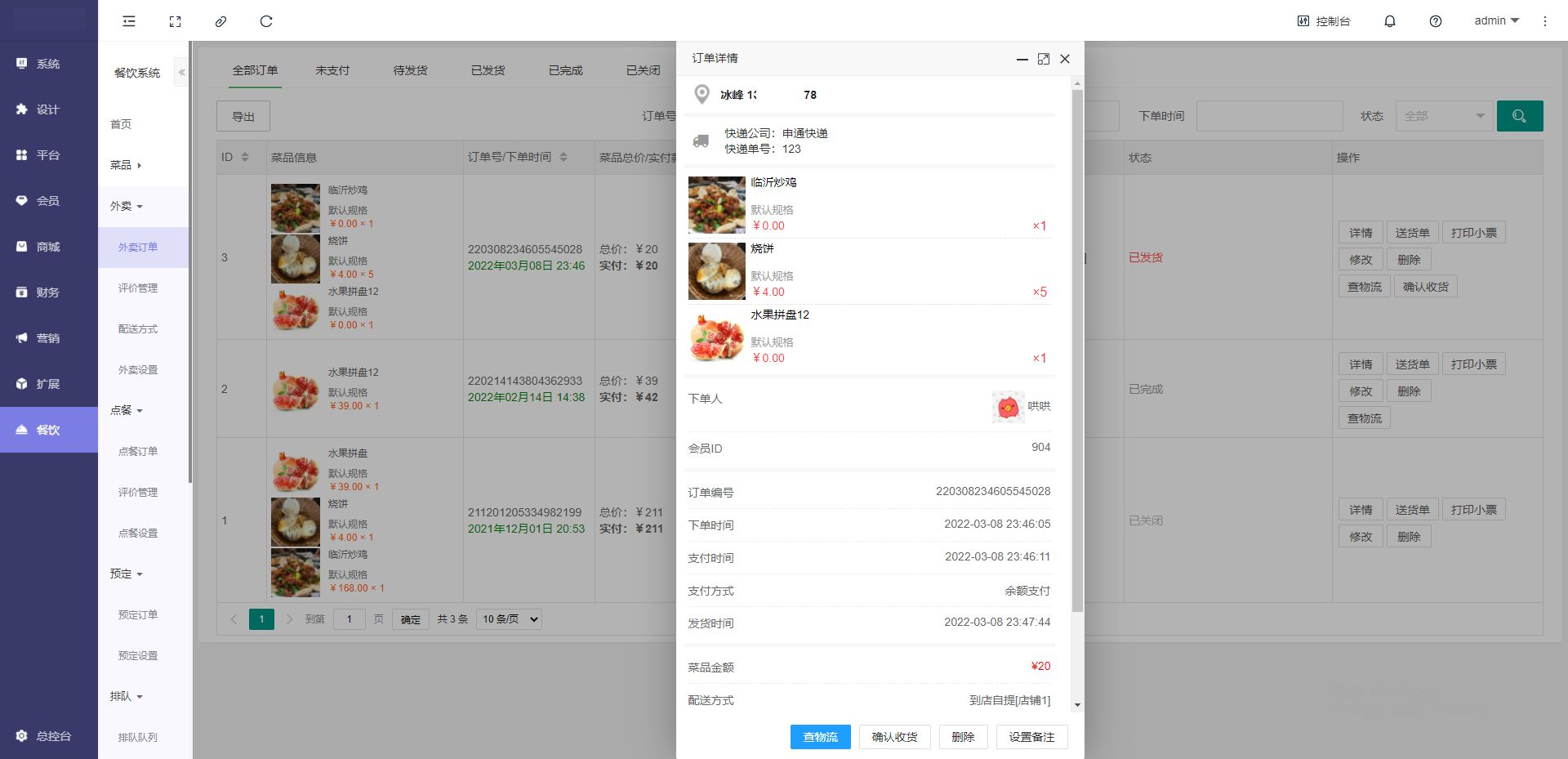
Task: Click the link icon in top toolbar
Action: 220,21
